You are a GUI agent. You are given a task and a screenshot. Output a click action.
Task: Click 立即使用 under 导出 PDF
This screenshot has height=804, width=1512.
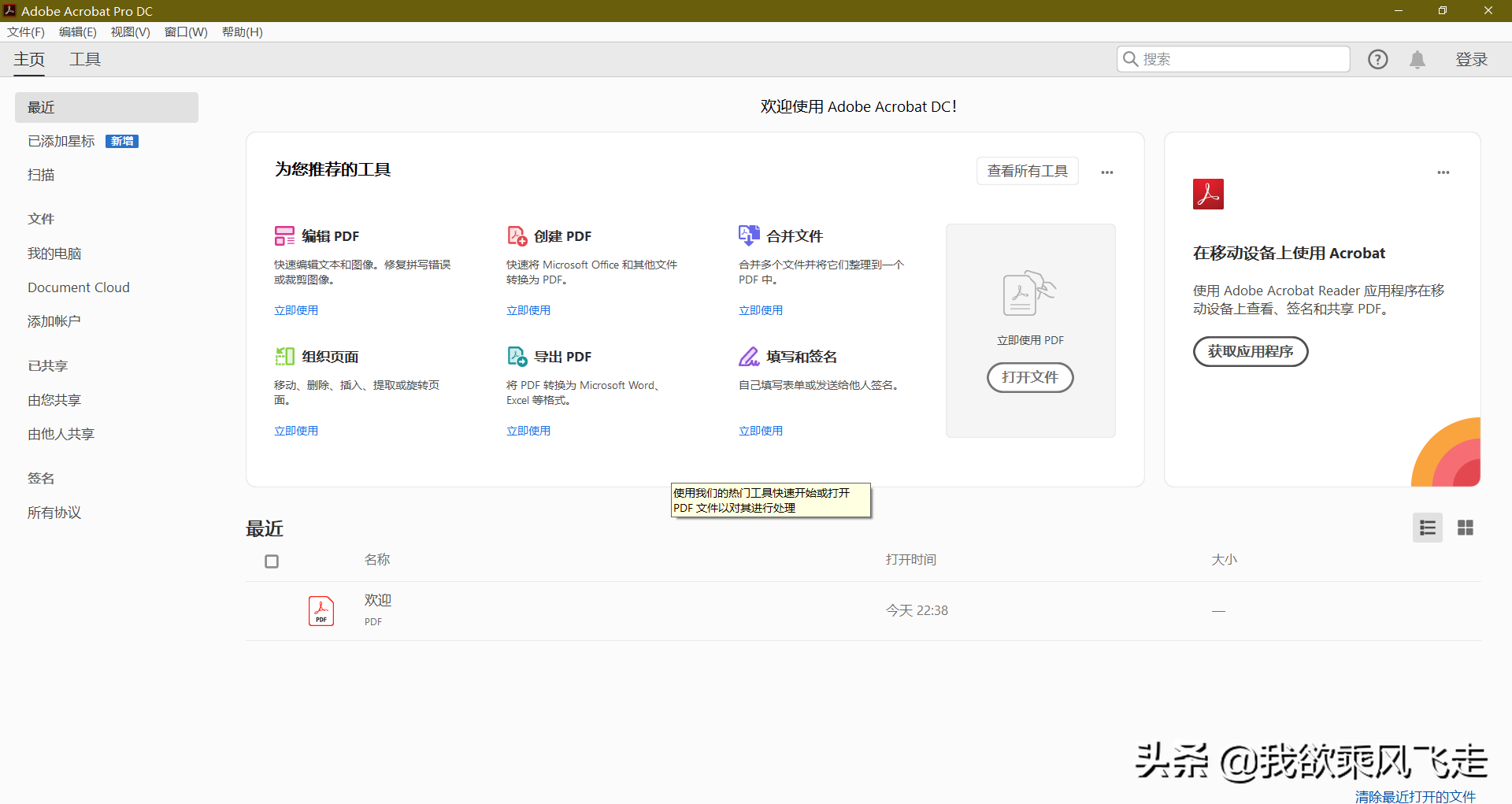point(528,431)
